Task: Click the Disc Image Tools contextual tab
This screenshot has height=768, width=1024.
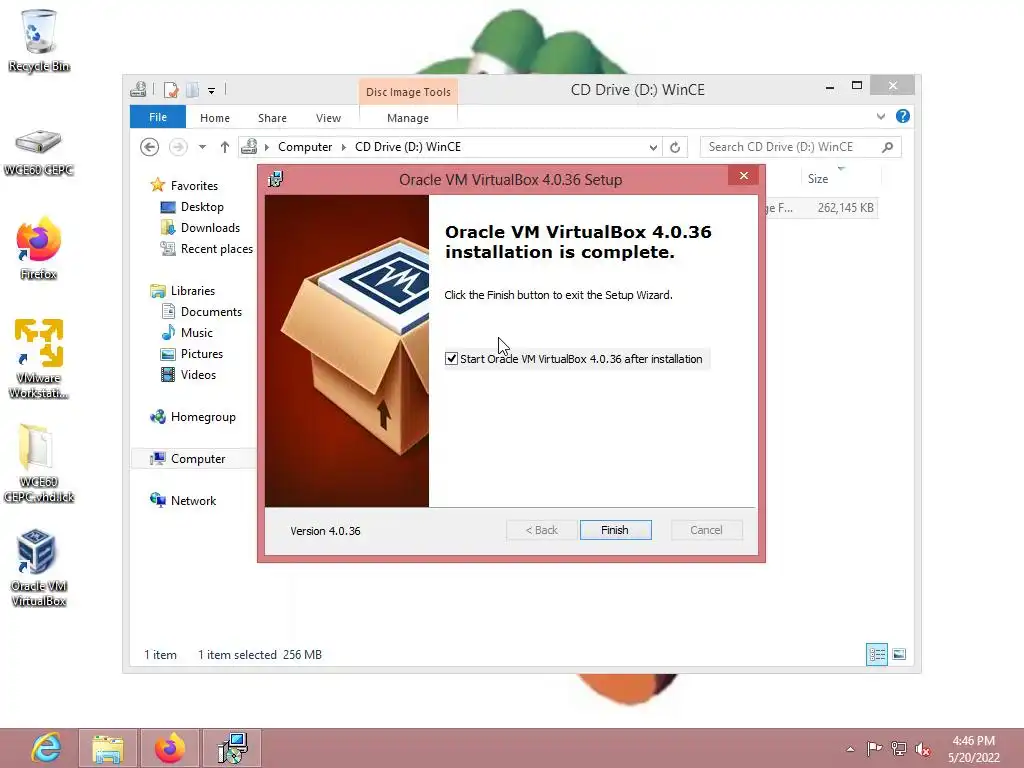Action: tap(408, 92)
